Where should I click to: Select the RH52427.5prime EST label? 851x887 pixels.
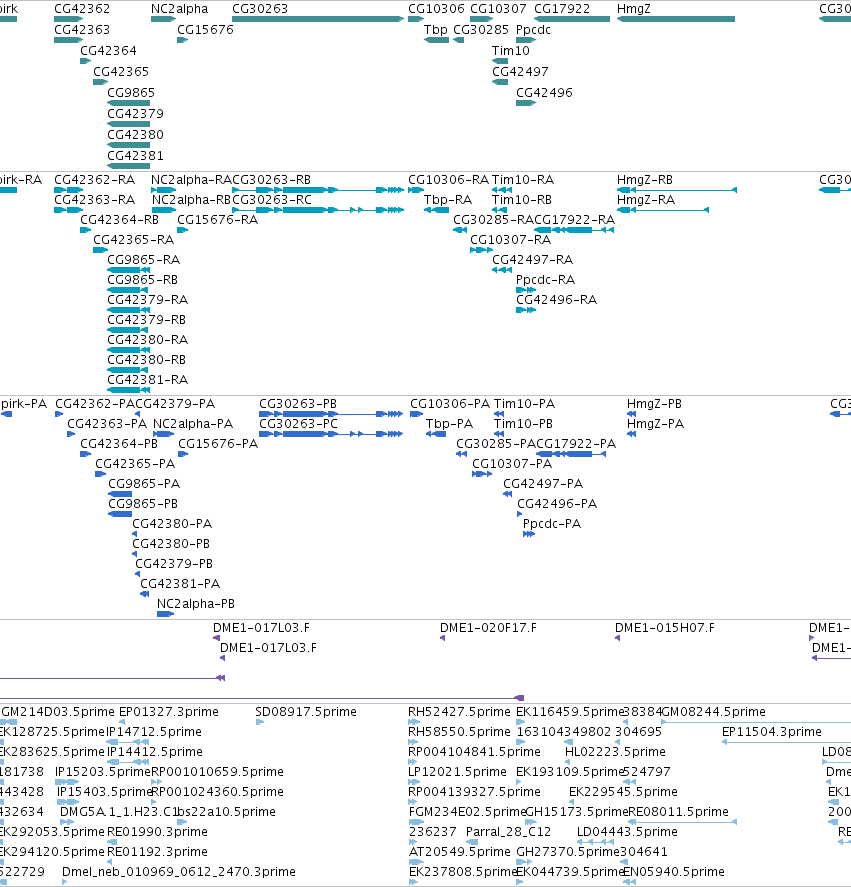click(x=459, y=712)
